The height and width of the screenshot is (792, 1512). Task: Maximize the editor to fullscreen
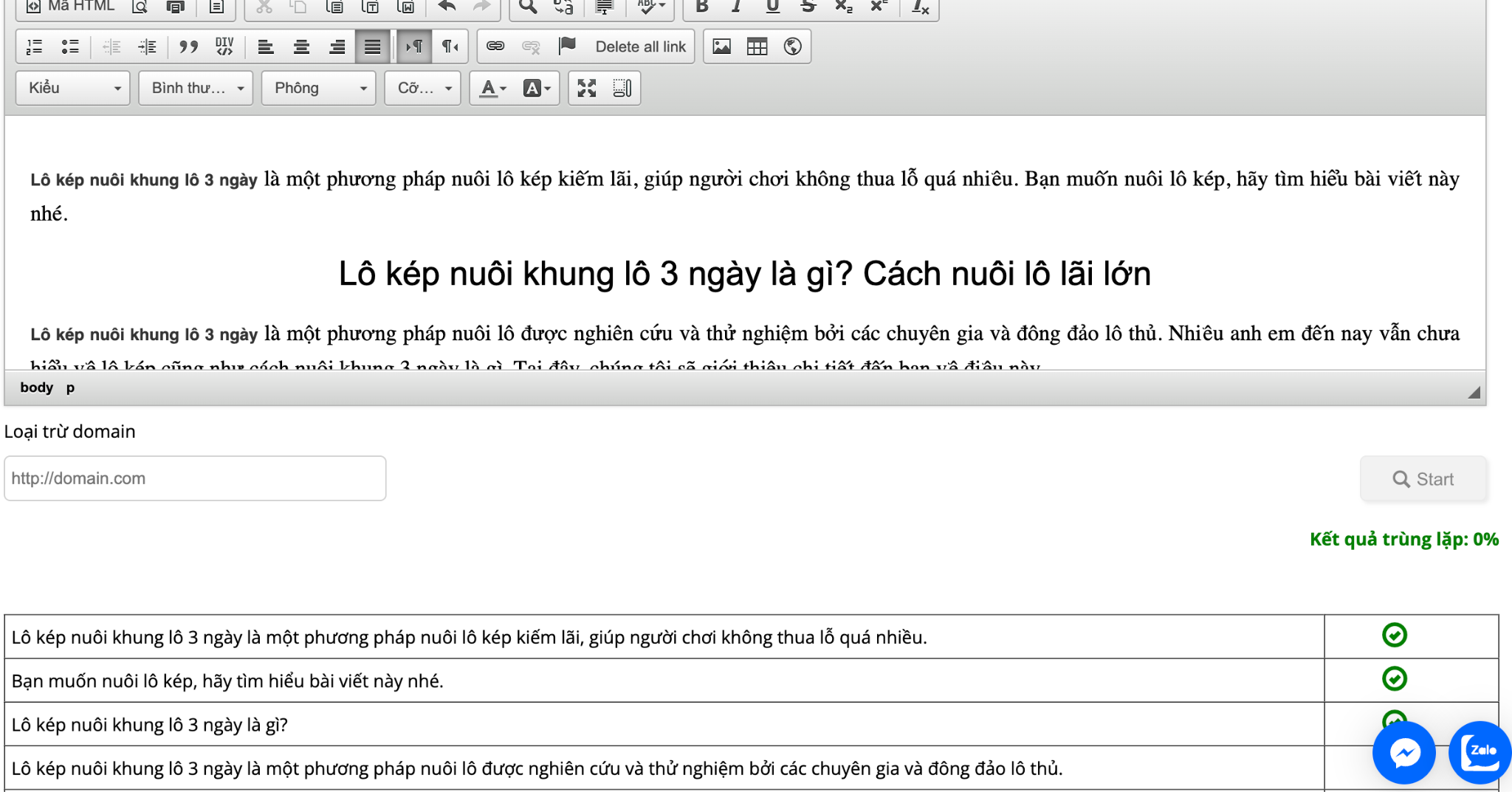coord(586,88)
